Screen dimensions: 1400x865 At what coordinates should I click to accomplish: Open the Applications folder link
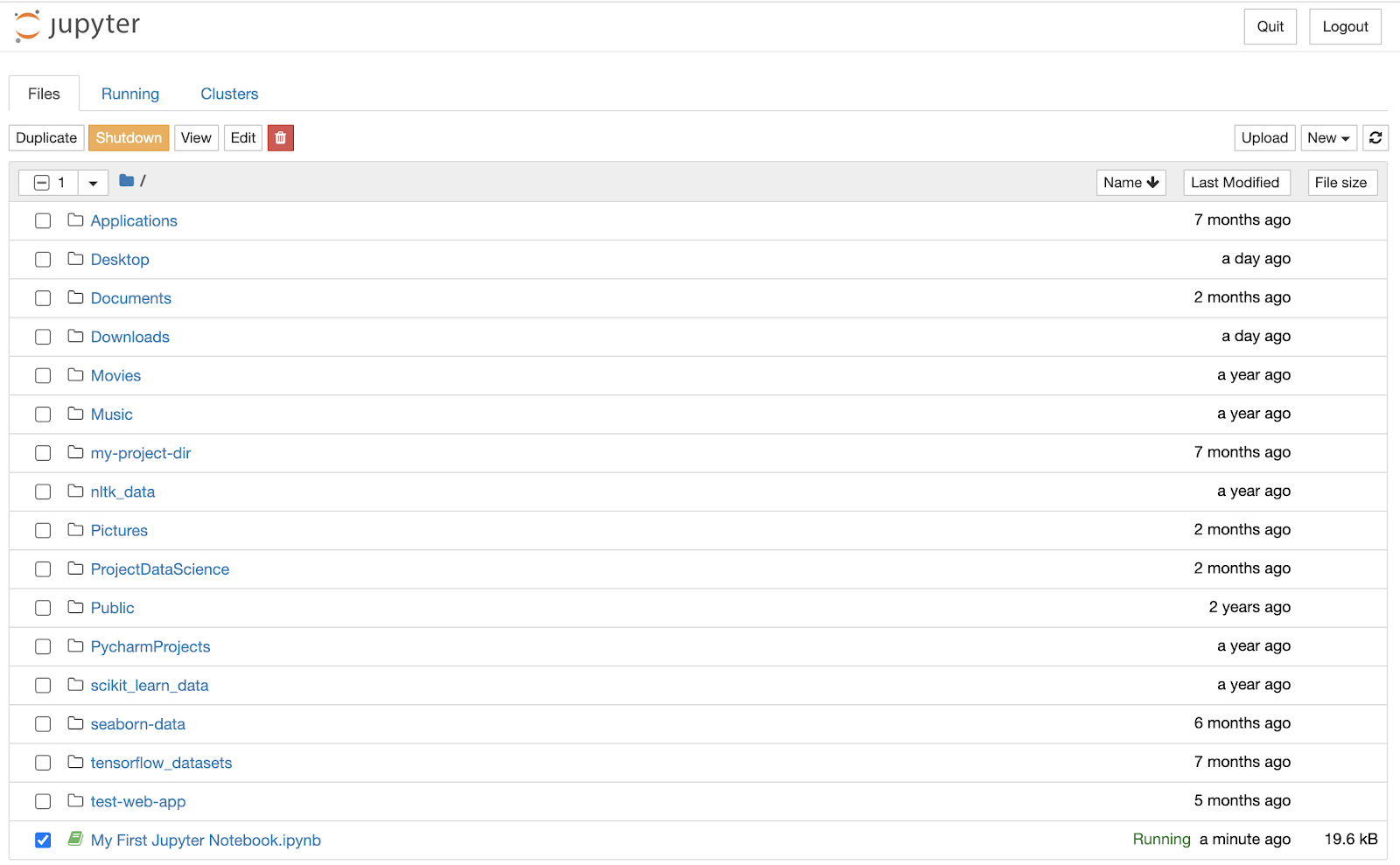click(x=134, y=221)
